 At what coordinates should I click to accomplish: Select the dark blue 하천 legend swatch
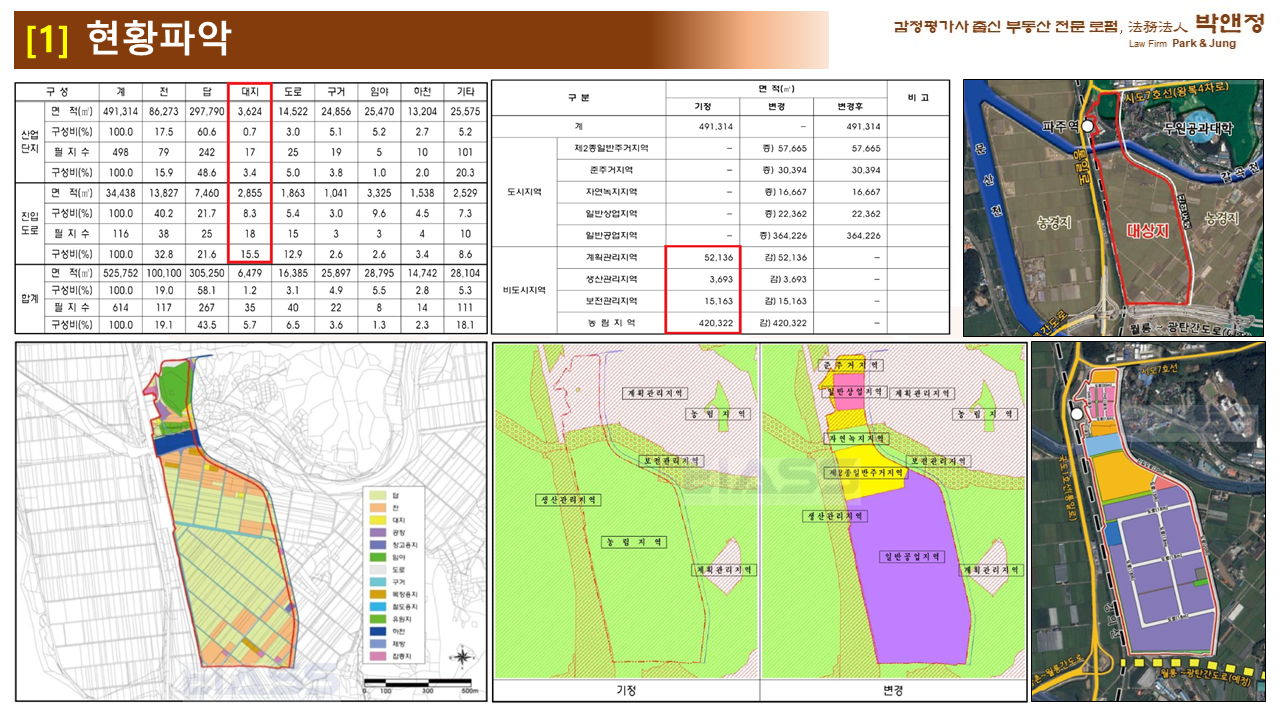[x=377, y=629]
